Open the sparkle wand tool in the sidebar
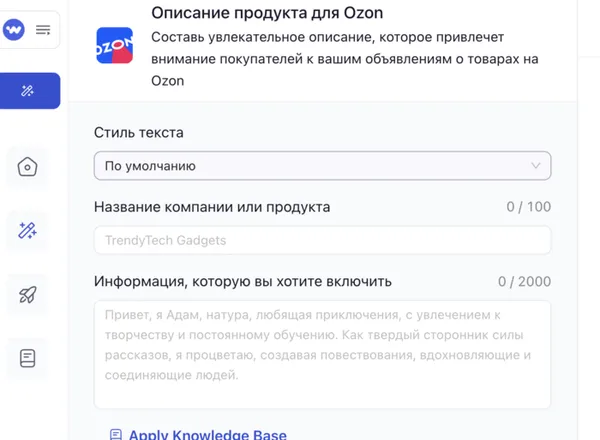This screenshot has width=600, height=440. point(28,231)
